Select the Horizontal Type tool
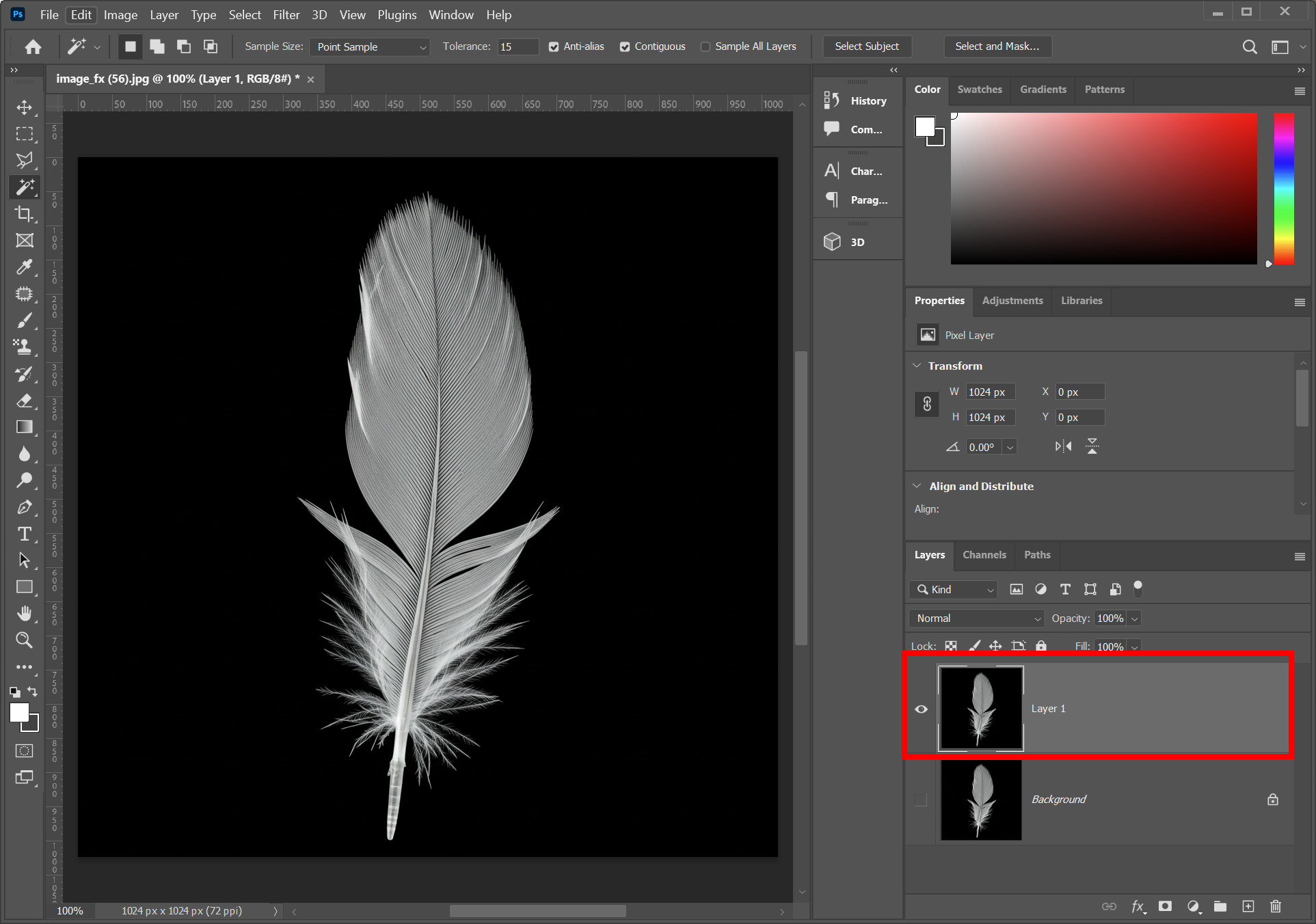The height and width of the screenshot is (924, 1316). tap(25, 534)
